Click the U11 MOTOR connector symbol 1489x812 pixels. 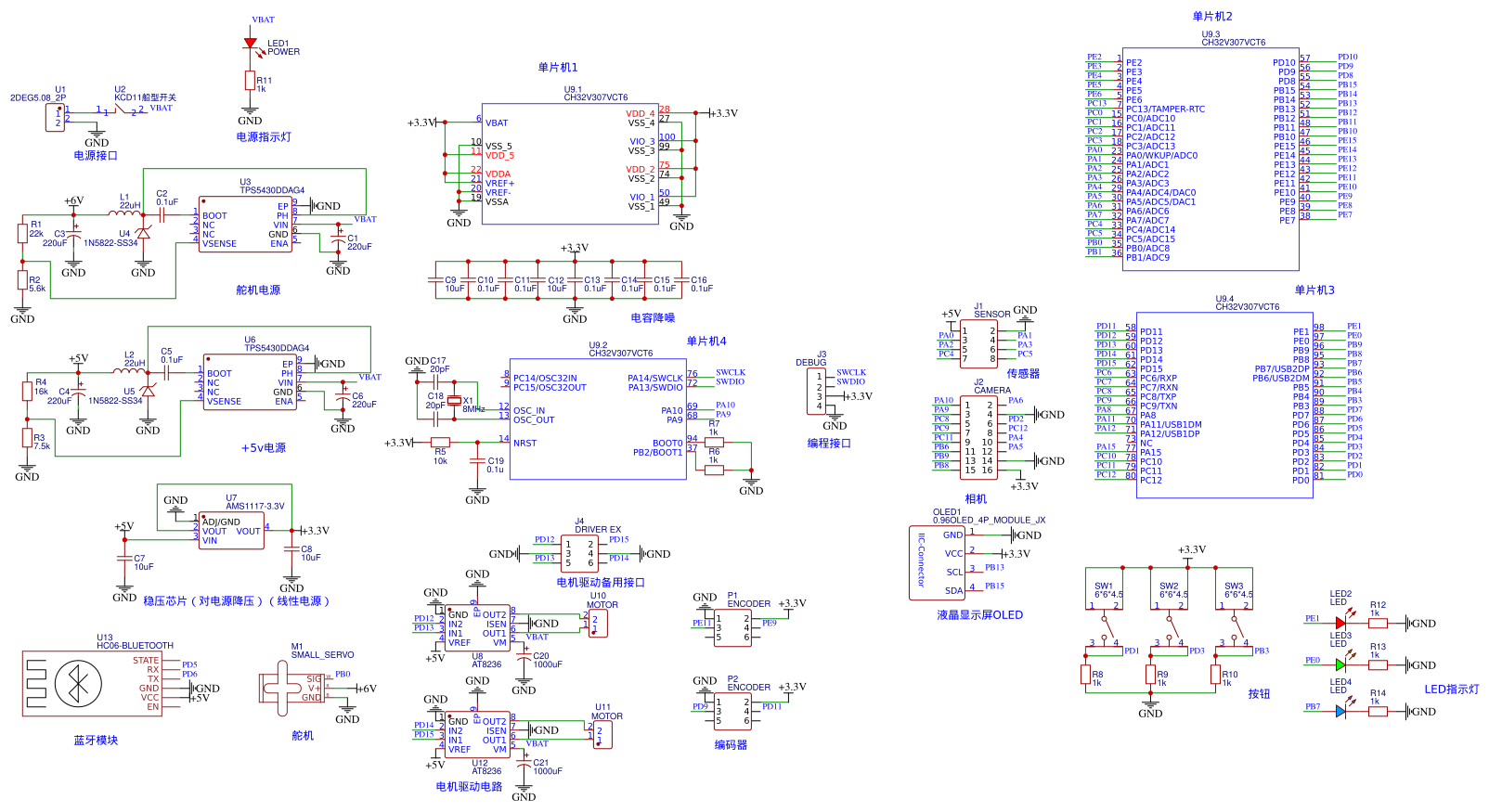pos(603,735)
